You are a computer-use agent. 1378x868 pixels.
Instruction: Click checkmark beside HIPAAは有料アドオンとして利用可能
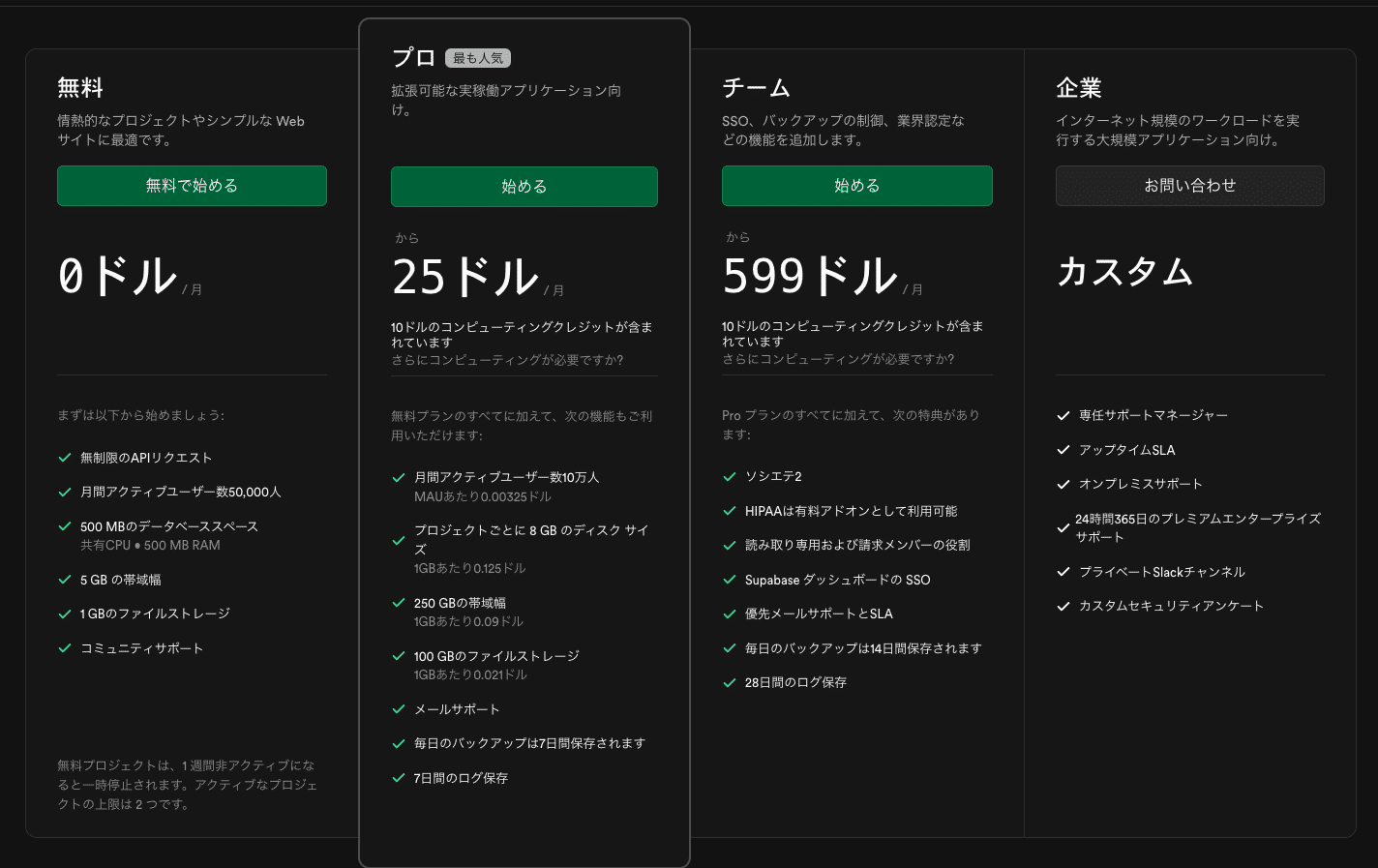click(730, 511)
